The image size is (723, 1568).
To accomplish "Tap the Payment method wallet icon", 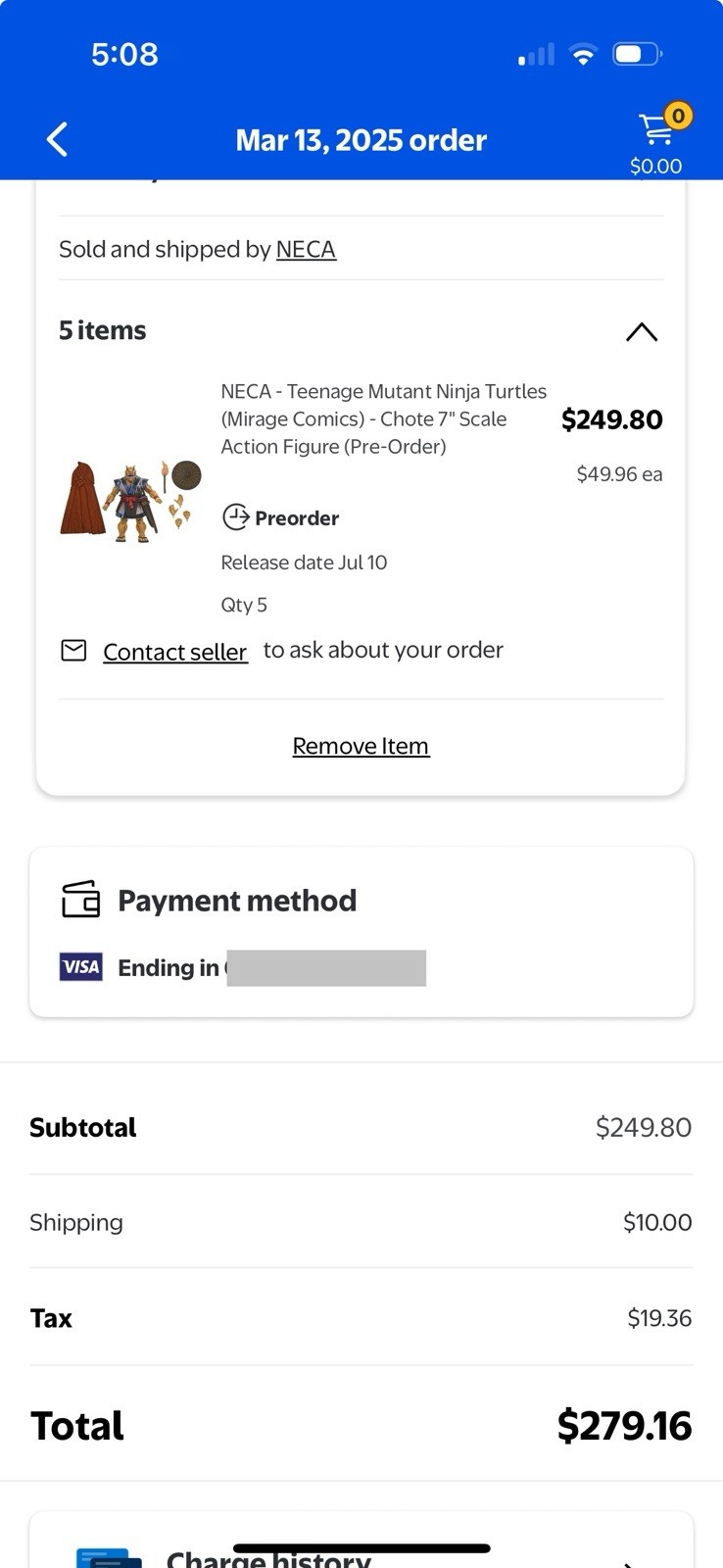I will point(81,899).
